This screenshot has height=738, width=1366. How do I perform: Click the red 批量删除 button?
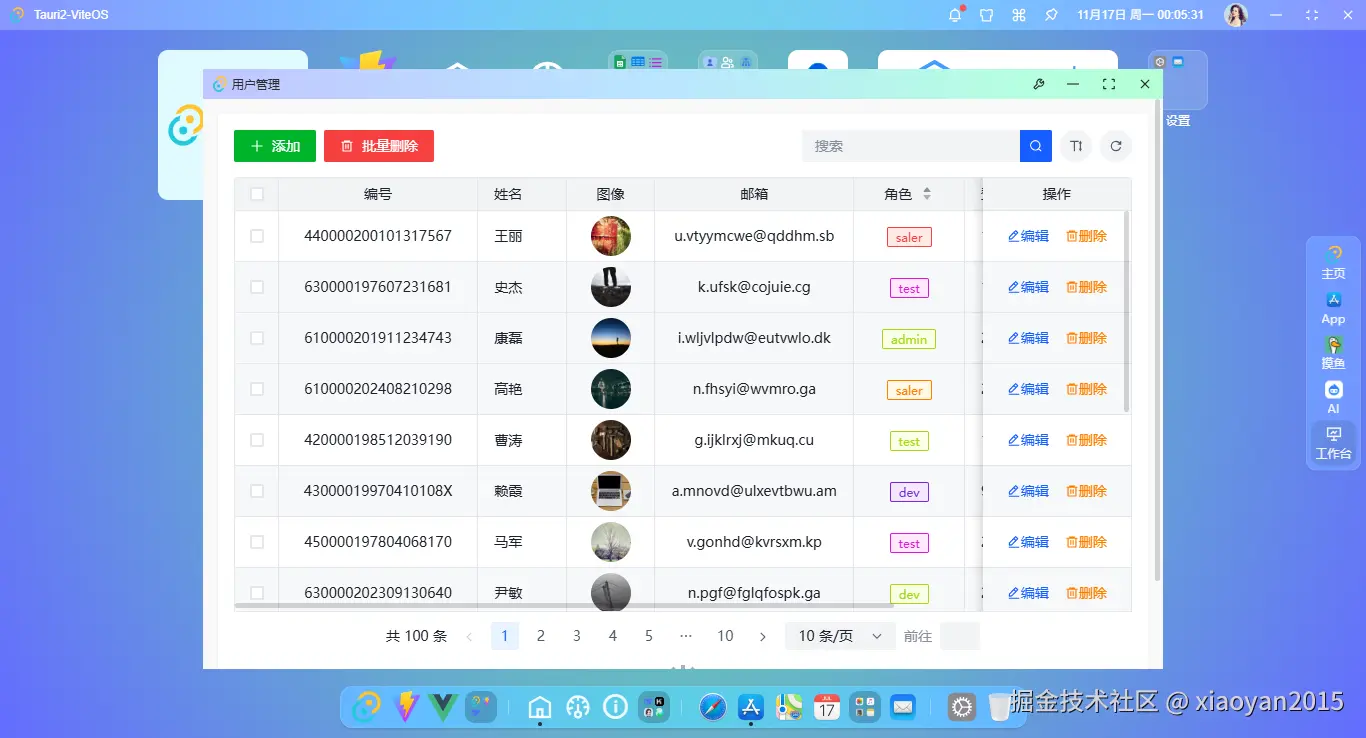(x=378, y=145)
